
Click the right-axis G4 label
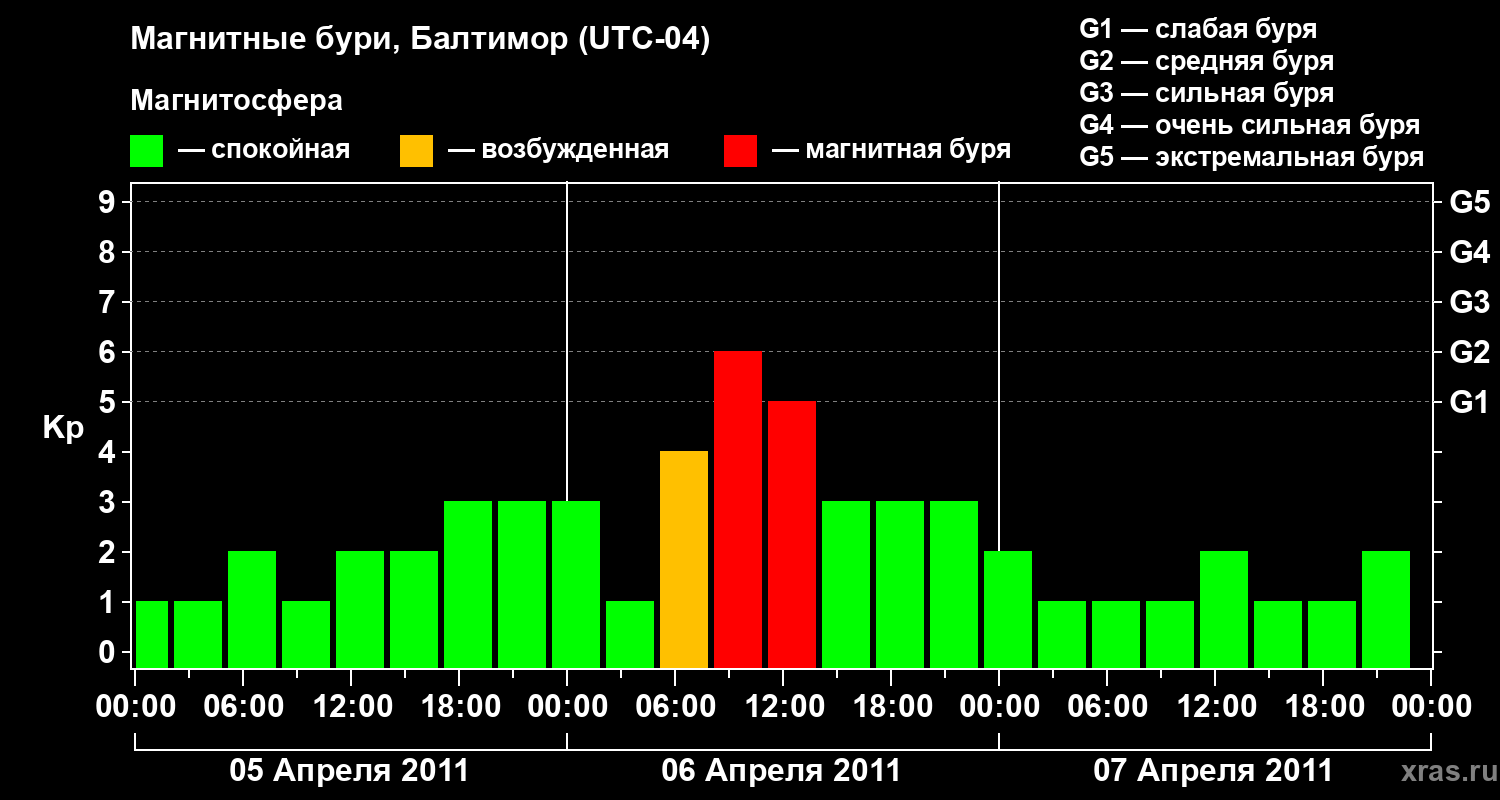click(1470, 253)
